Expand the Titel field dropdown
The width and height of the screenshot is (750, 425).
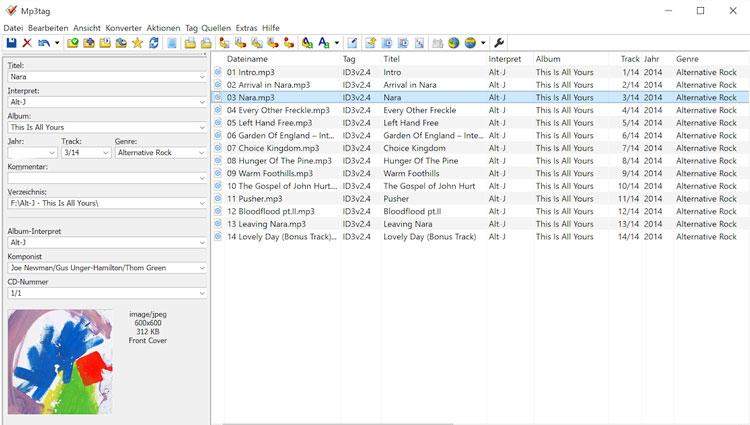(x=203, y=76)
